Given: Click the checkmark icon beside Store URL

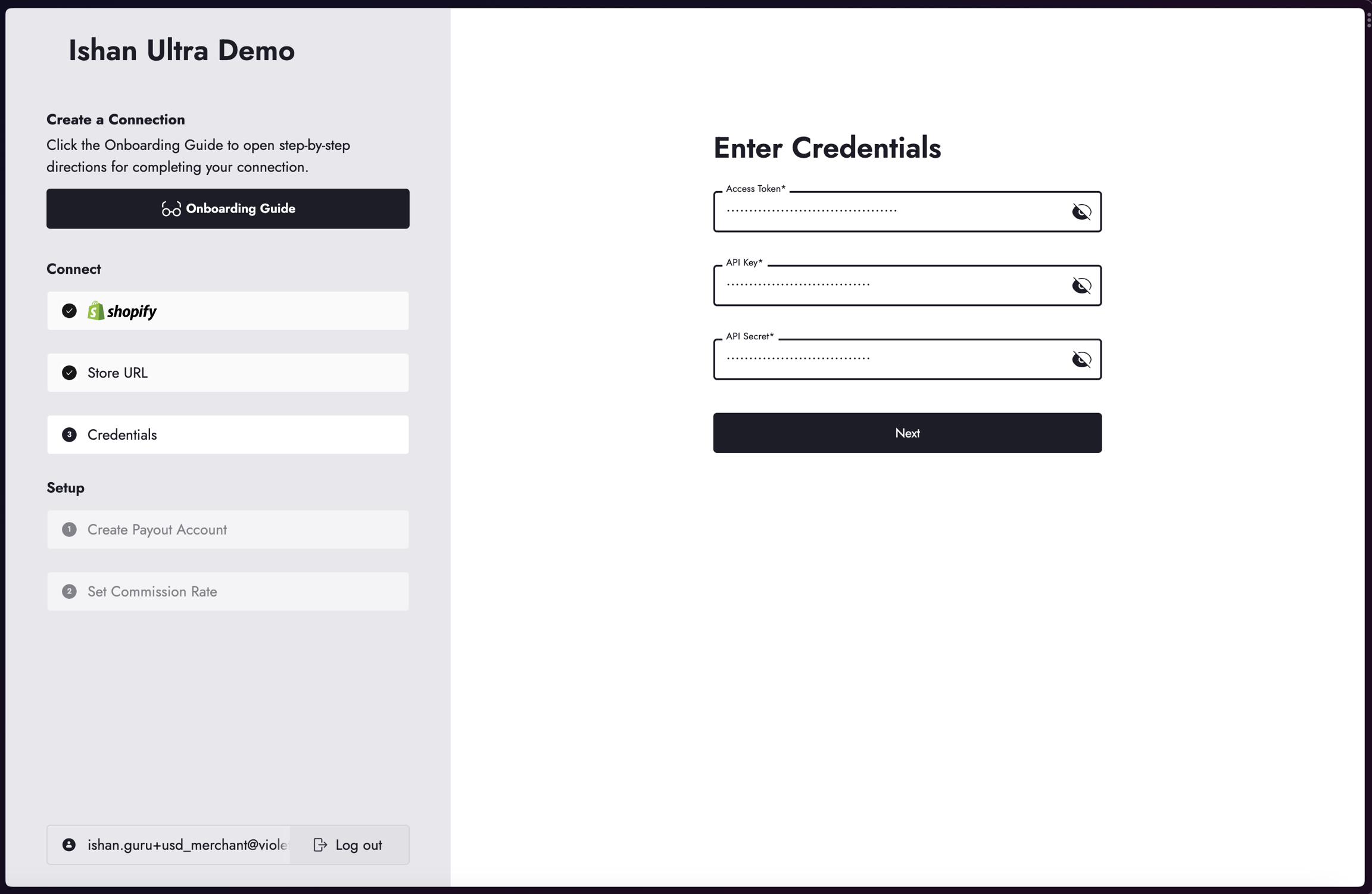Looking at the screenshot, I should click(69, 373).
